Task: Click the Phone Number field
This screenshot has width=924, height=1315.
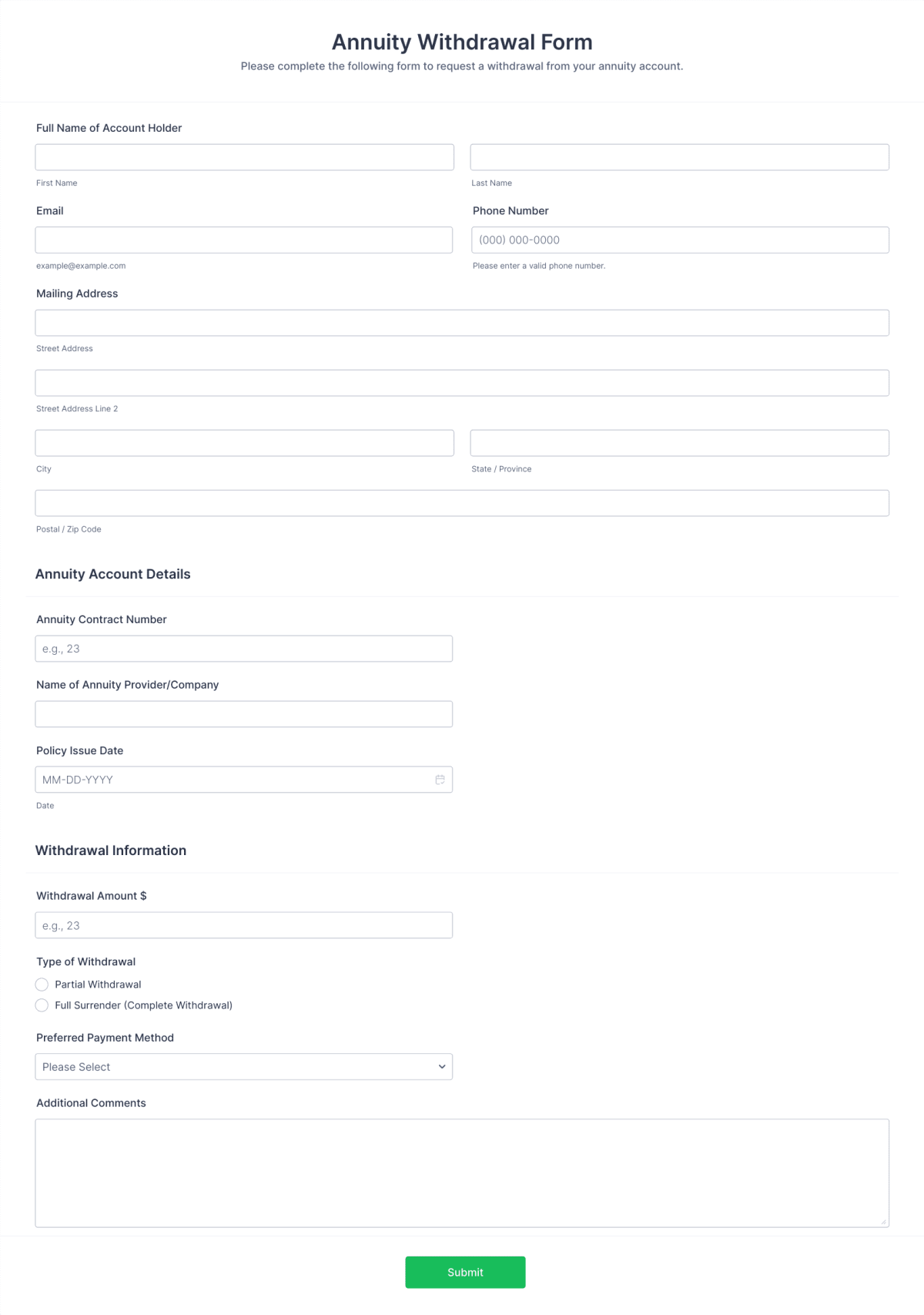Action: [679, 240]
